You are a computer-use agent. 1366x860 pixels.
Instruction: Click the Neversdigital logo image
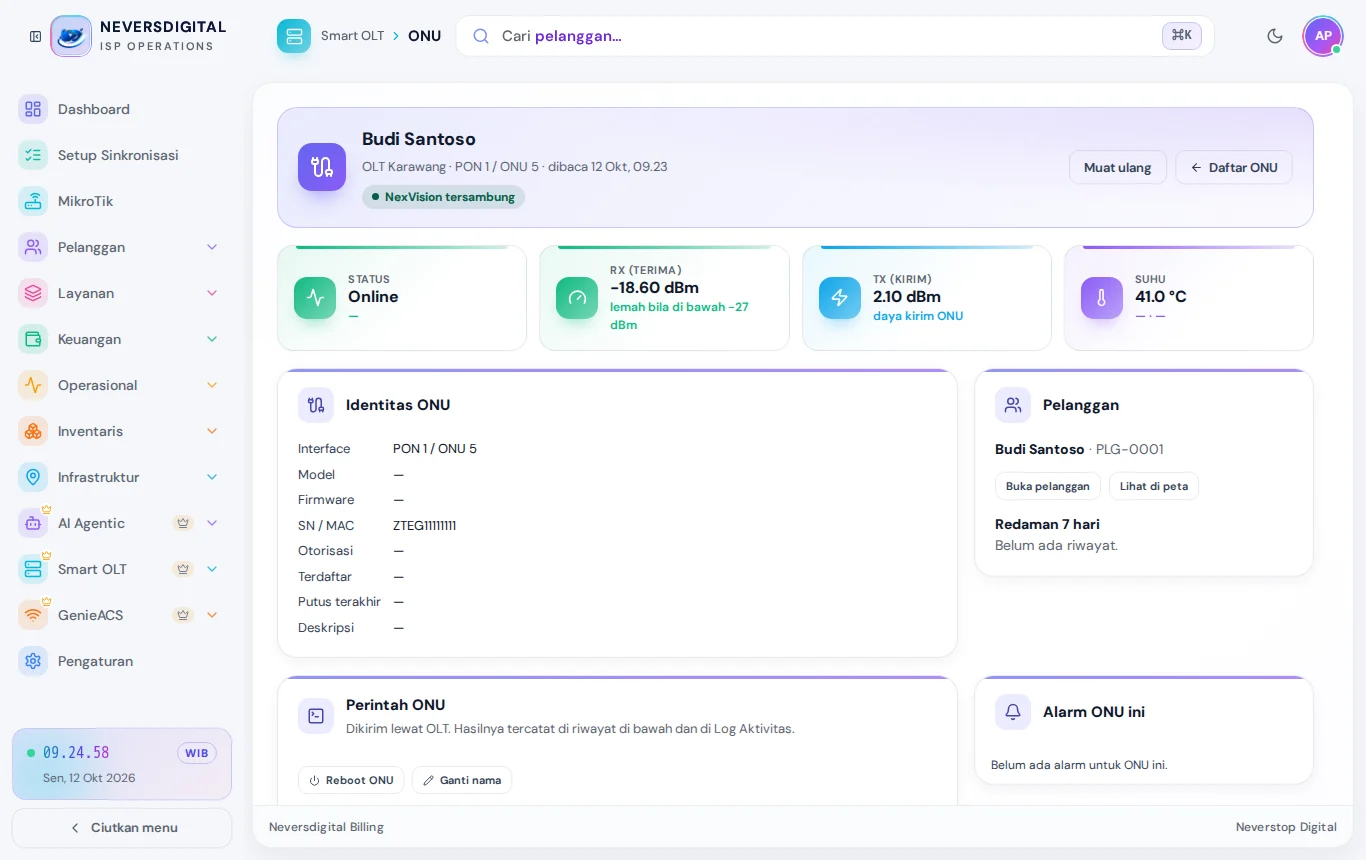coord(71,36)
